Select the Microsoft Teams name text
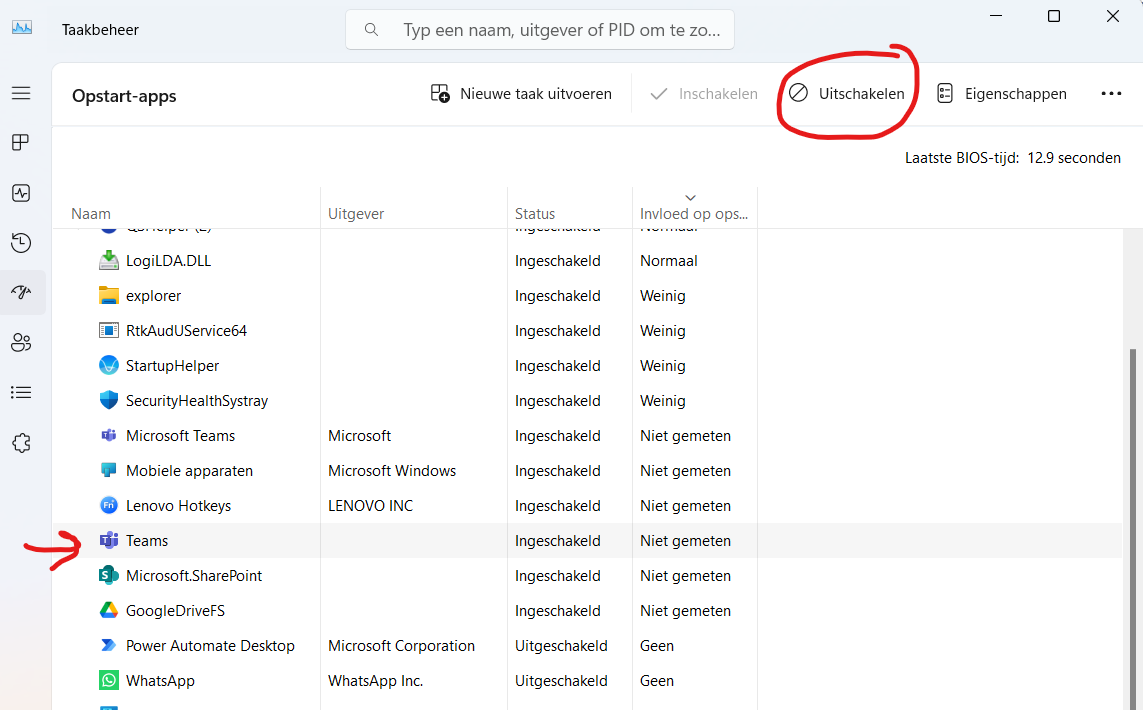Viewport: 1143px width, 710px height. (181, 436)
